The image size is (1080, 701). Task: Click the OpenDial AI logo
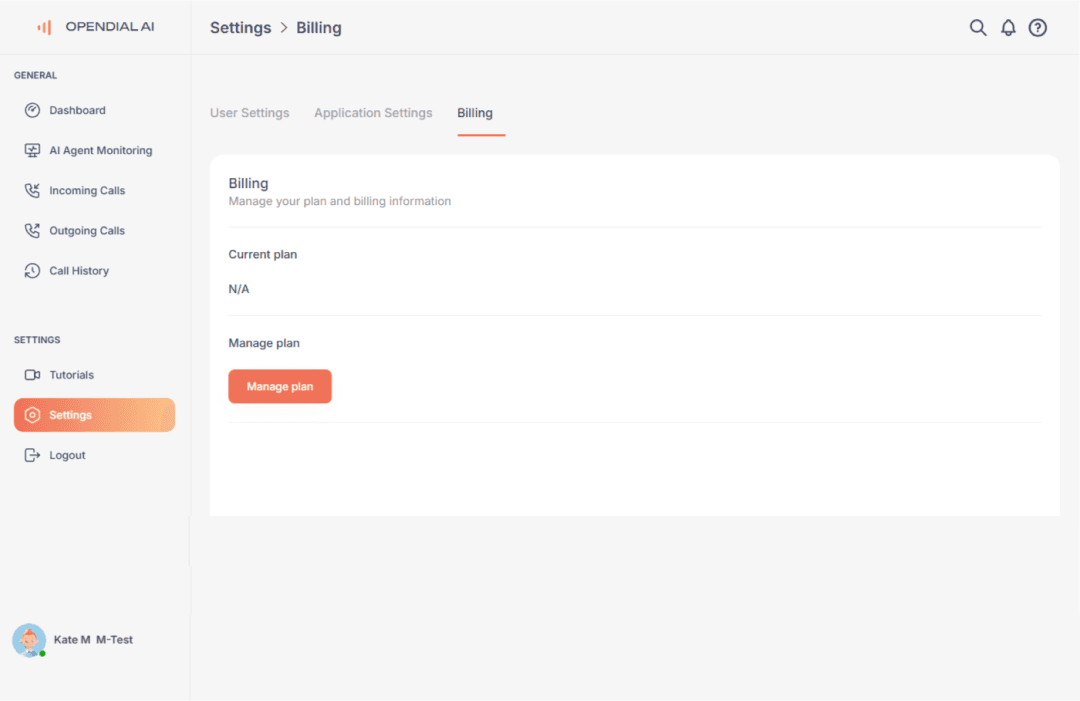95,27
